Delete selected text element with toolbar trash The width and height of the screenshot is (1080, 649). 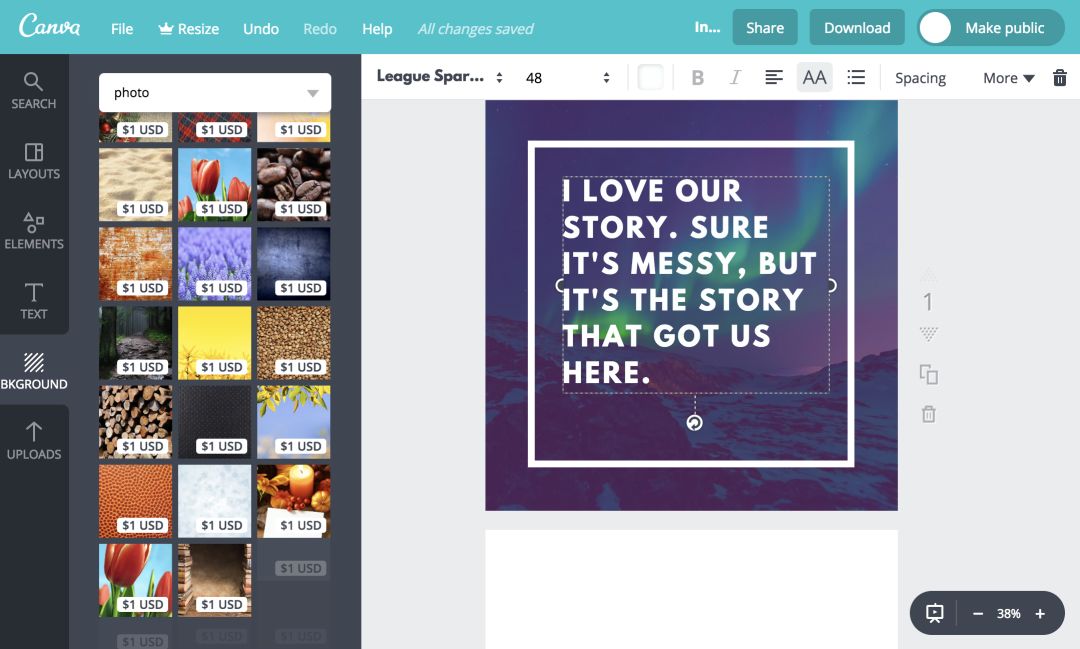tap(1059, 77)
